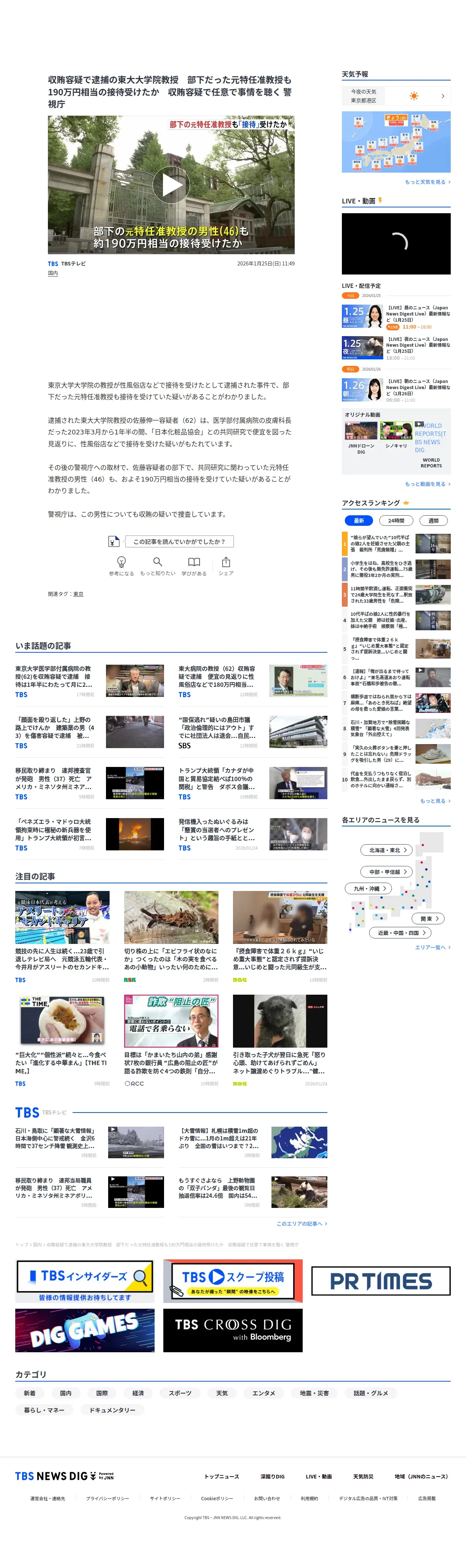The height and width of the screenshot is (1568, 466).
Task: Open the TBSスクープ投稿 banner
Action: pyautogui.click(x=233, y=1281)
